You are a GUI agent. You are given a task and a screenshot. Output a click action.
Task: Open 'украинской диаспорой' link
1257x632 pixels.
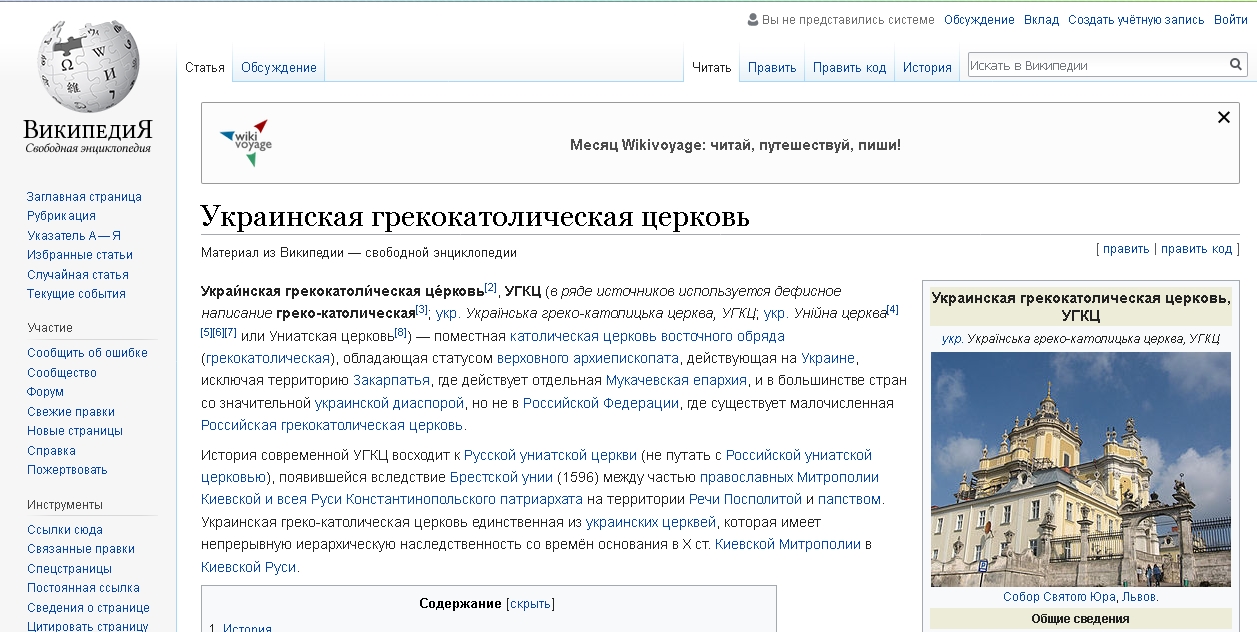pos(390,403)
